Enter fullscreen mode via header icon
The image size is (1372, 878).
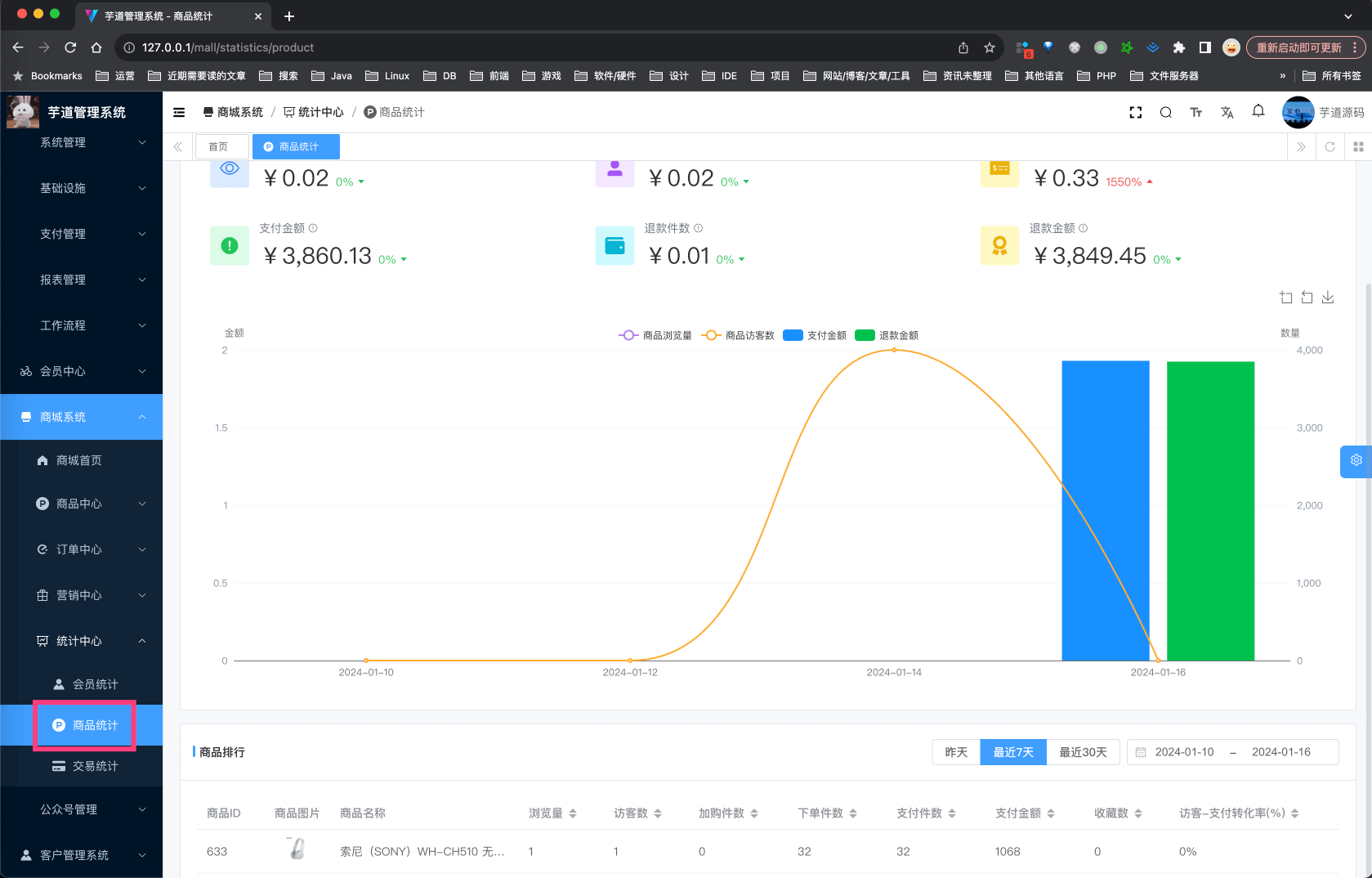(1135, 113)
